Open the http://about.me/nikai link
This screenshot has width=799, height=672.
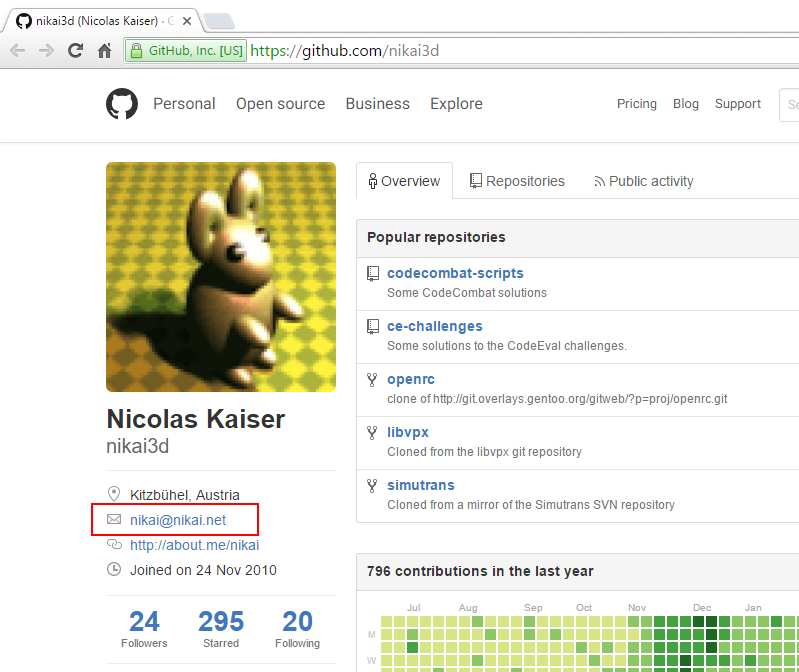195,545
